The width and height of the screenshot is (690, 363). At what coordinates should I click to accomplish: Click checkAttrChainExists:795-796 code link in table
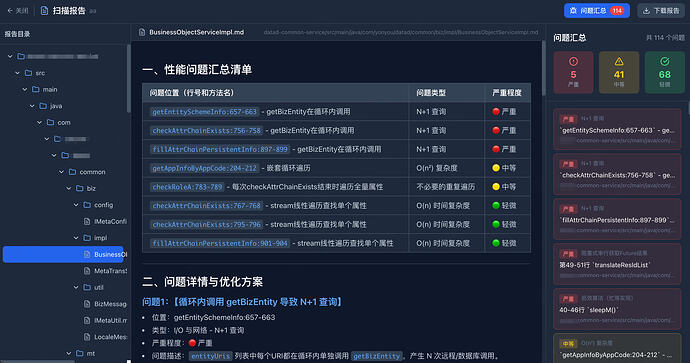click(x=206, y=224)
